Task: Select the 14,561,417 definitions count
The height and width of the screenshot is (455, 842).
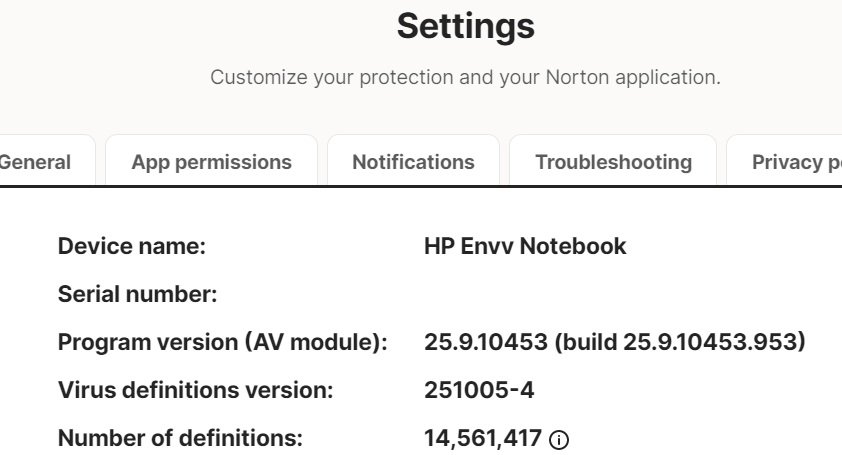Action: point(483,438)
